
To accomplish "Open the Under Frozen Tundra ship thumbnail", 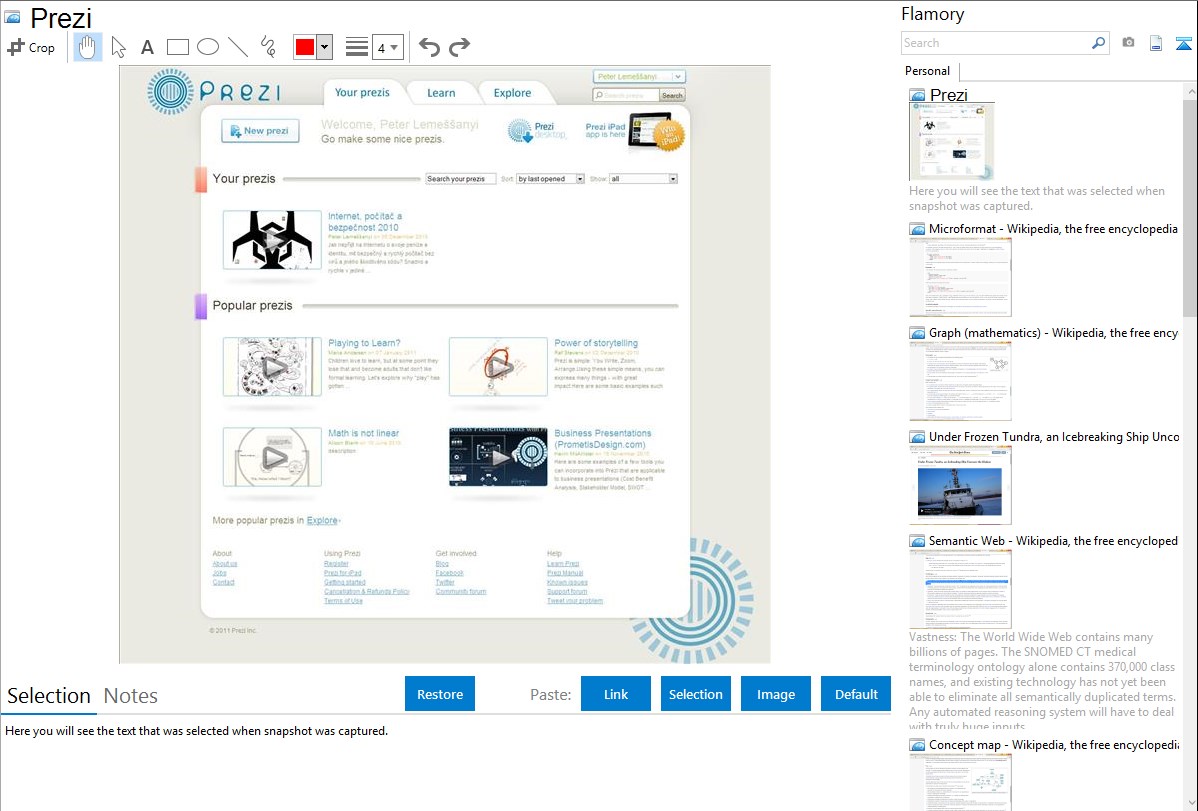I will 960,485.
